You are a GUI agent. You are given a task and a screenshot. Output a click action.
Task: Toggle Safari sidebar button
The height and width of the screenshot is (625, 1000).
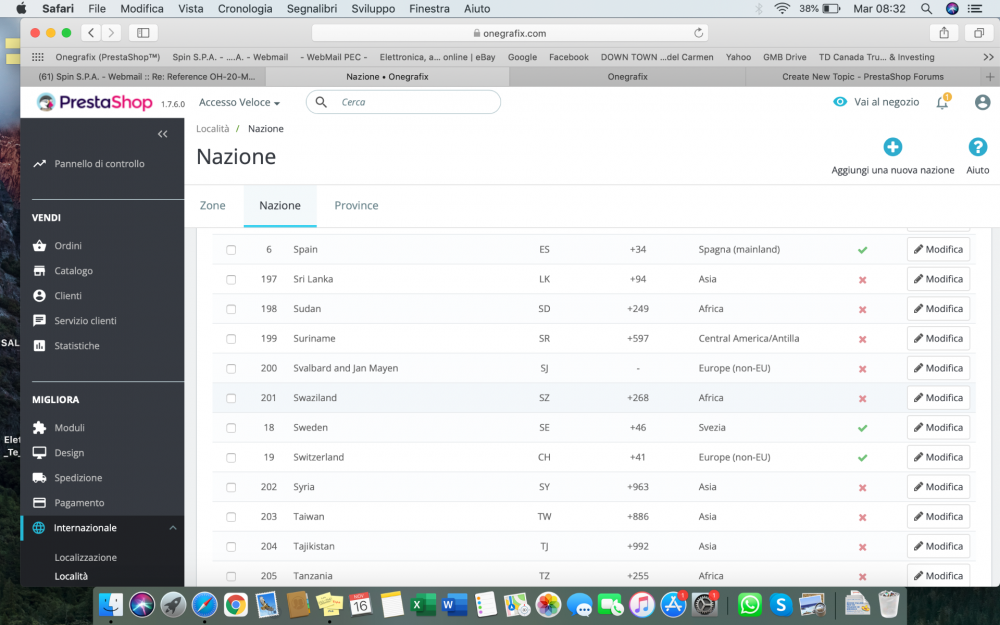pyautogui.click(x=143, y=33)
